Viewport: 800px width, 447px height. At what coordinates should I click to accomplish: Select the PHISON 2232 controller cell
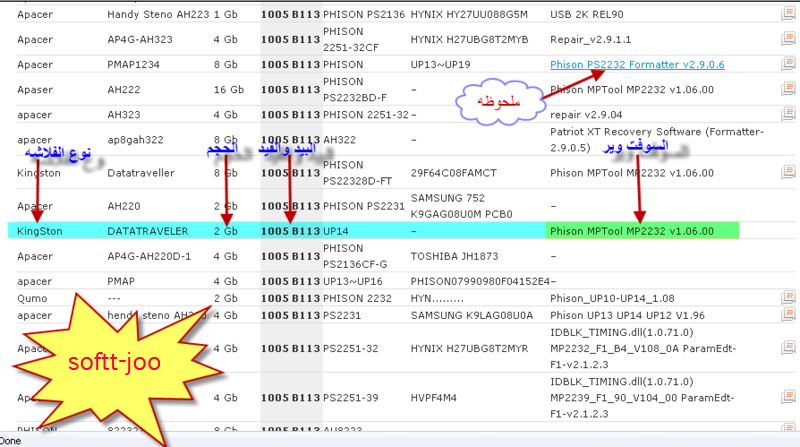point(357,298)
